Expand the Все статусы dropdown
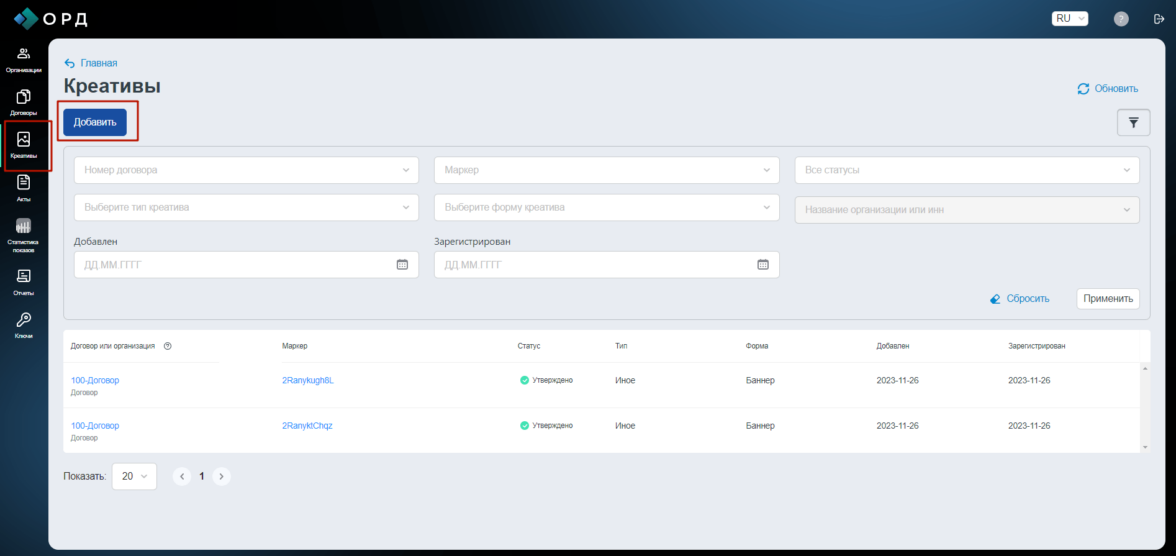Screen dimensions: 1176x556 point(966,170)
